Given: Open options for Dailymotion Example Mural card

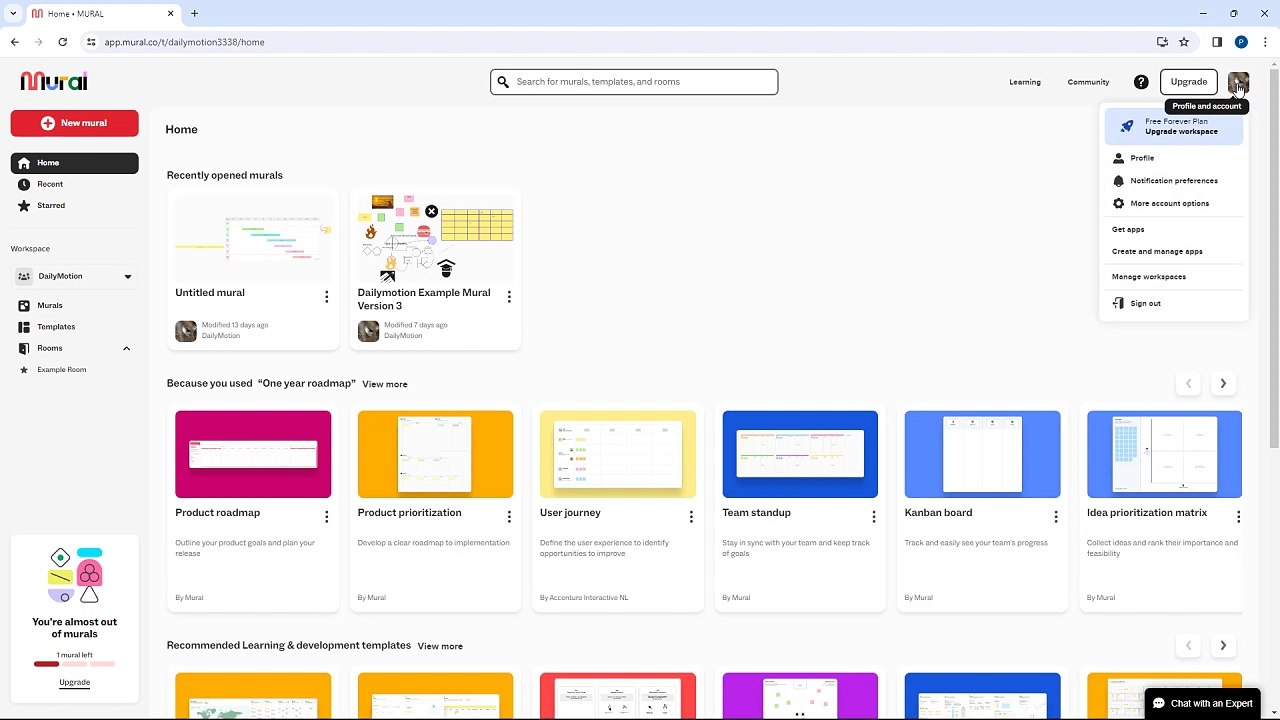Looking at the screenshot, I should [x=509, y=297].
